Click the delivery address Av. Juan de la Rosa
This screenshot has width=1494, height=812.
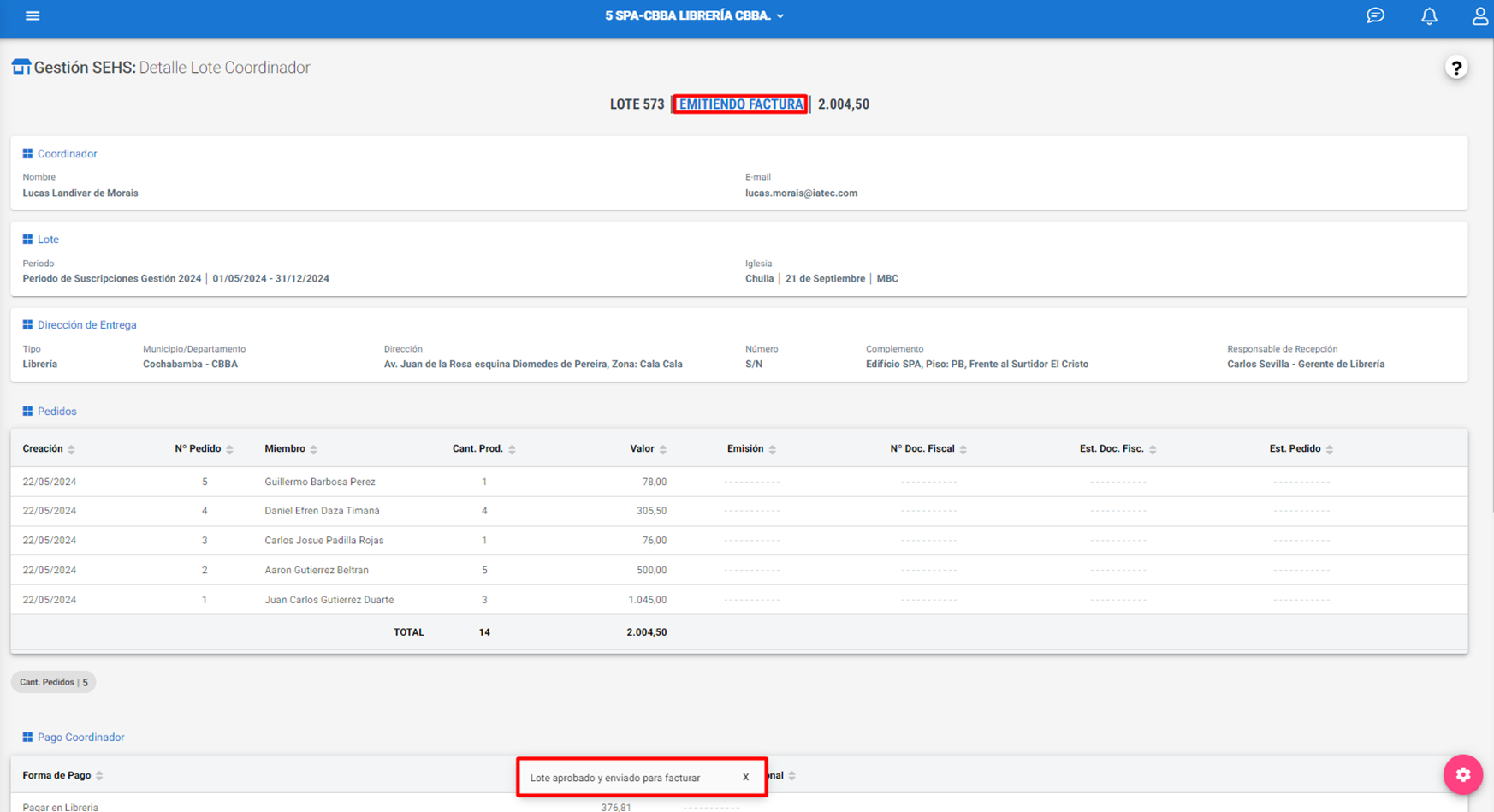[533, 365]
